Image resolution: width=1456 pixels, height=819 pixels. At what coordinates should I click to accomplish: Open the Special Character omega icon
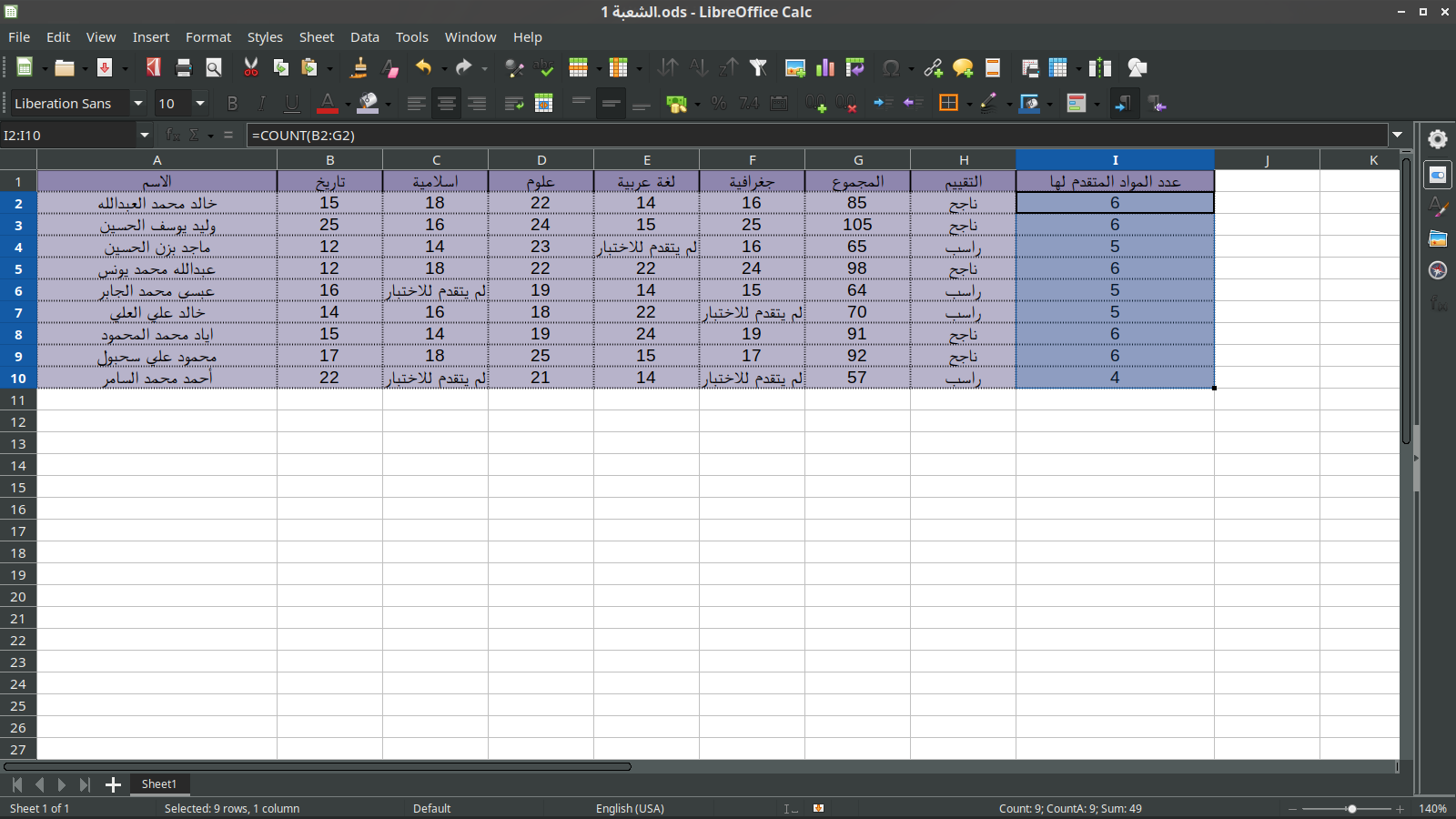[x=891, y=68]
